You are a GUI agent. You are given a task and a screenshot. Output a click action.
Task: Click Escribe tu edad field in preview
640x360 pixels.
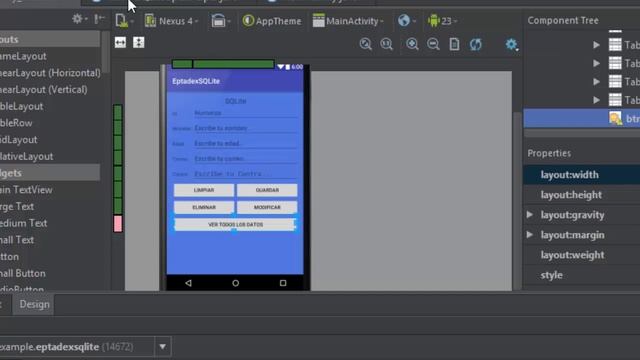tap(246, 144)
